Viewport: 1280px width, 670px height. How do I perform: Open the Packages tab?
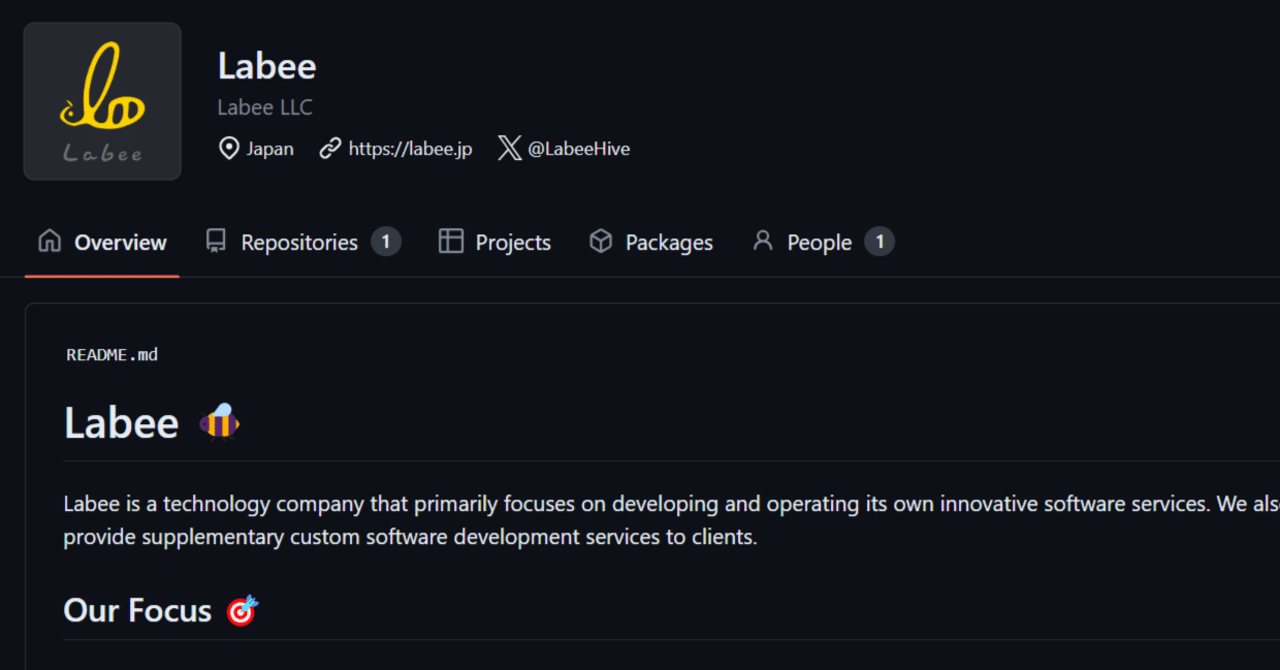coord(668,241)
